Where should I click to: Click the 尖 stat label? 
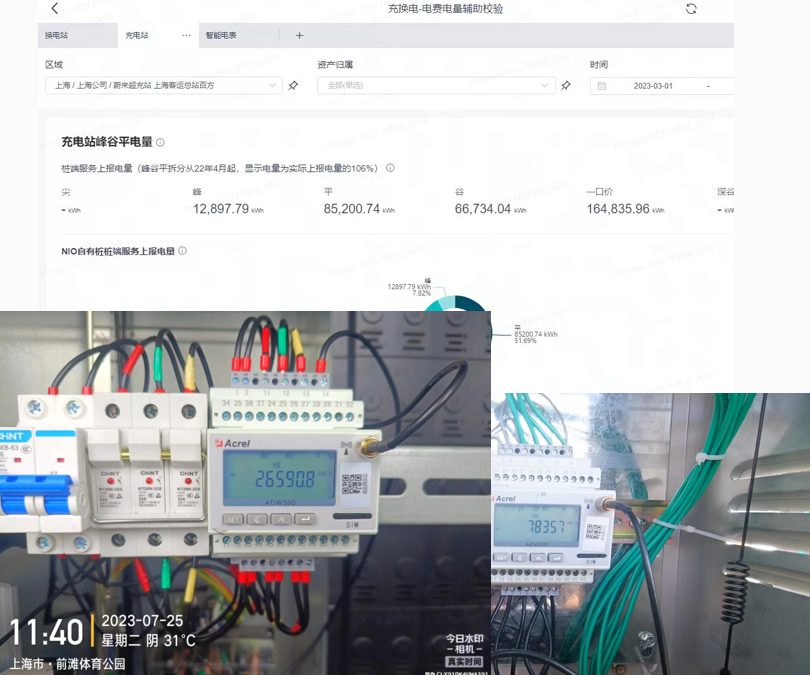coord(66,192)
